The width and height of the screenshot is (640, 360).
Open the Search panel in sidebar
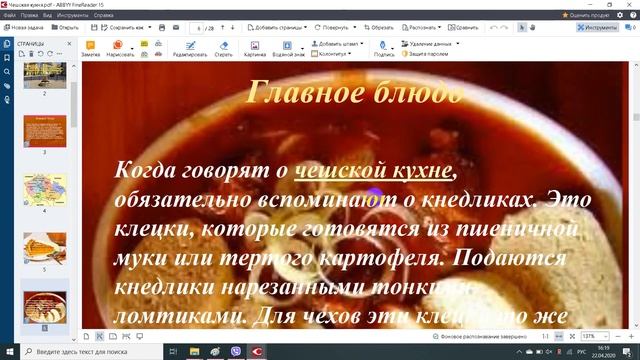(7, 72)
